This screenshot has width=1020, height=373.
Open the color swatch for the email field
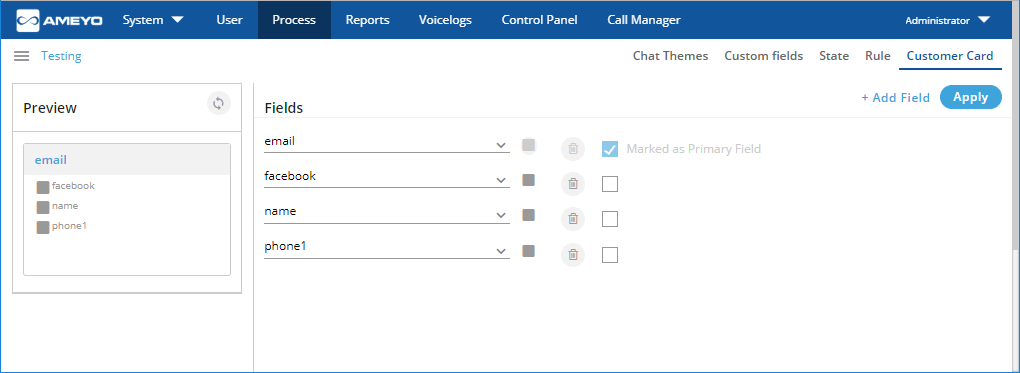(x=529, y=145)
